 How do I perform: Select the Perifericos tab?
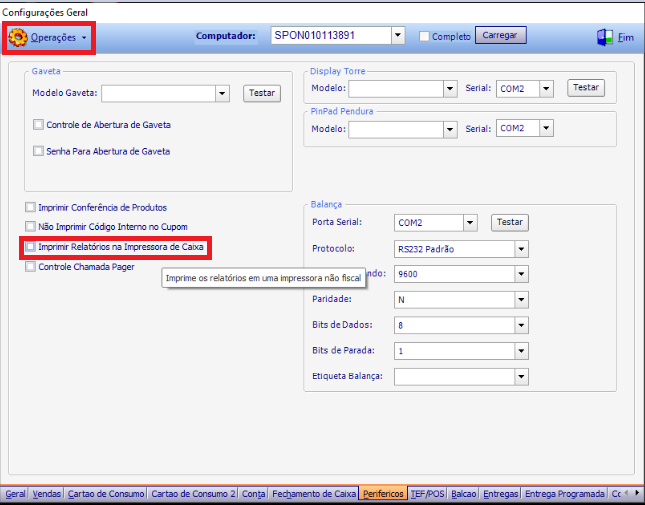click(383, 493)
